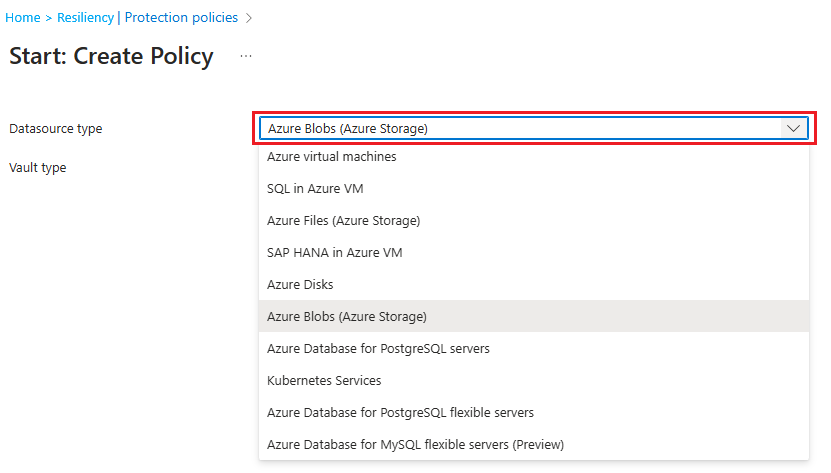Choose Azure Blobs (Azure Storage) list entry
The height and width of the screenshot is (473, 831).
pos(347,317)
